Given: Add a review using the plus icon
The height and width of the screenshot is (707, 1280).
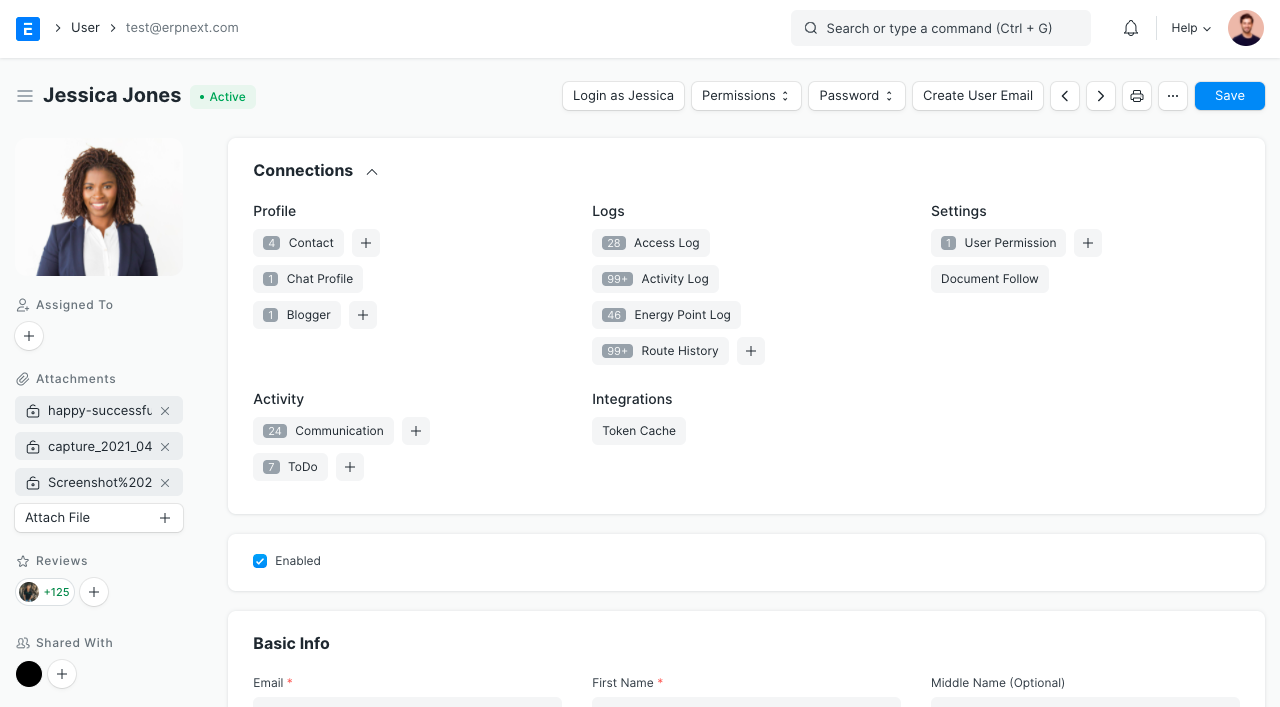Looking at the screenshot, I should coord(93,592).
